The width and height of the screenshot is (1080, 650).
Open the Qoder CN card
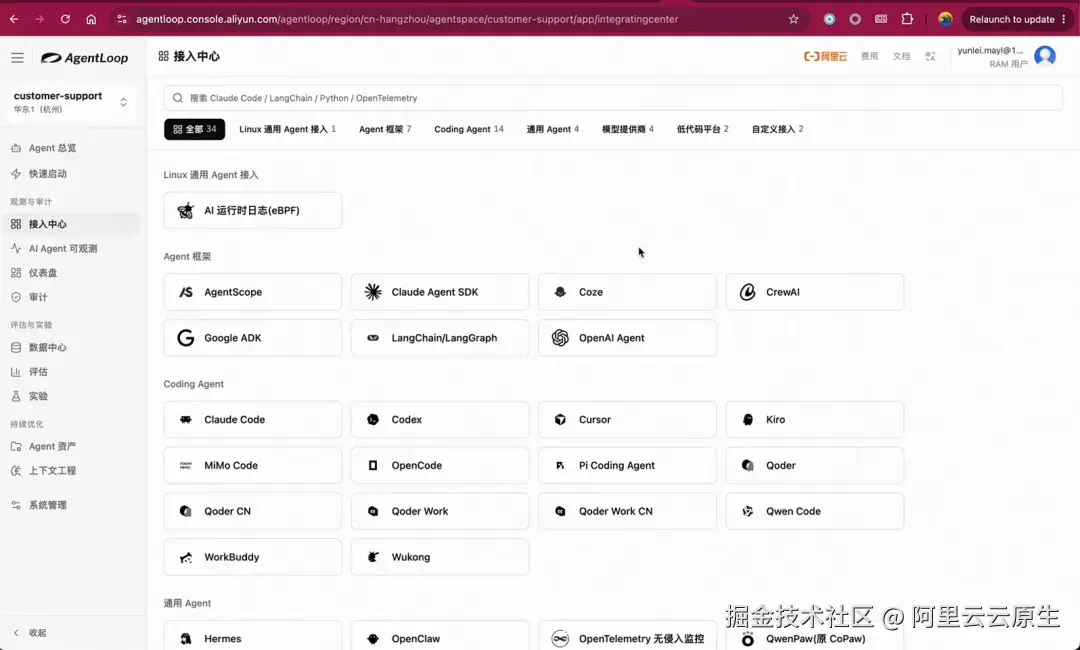click(x=253, y=512)
